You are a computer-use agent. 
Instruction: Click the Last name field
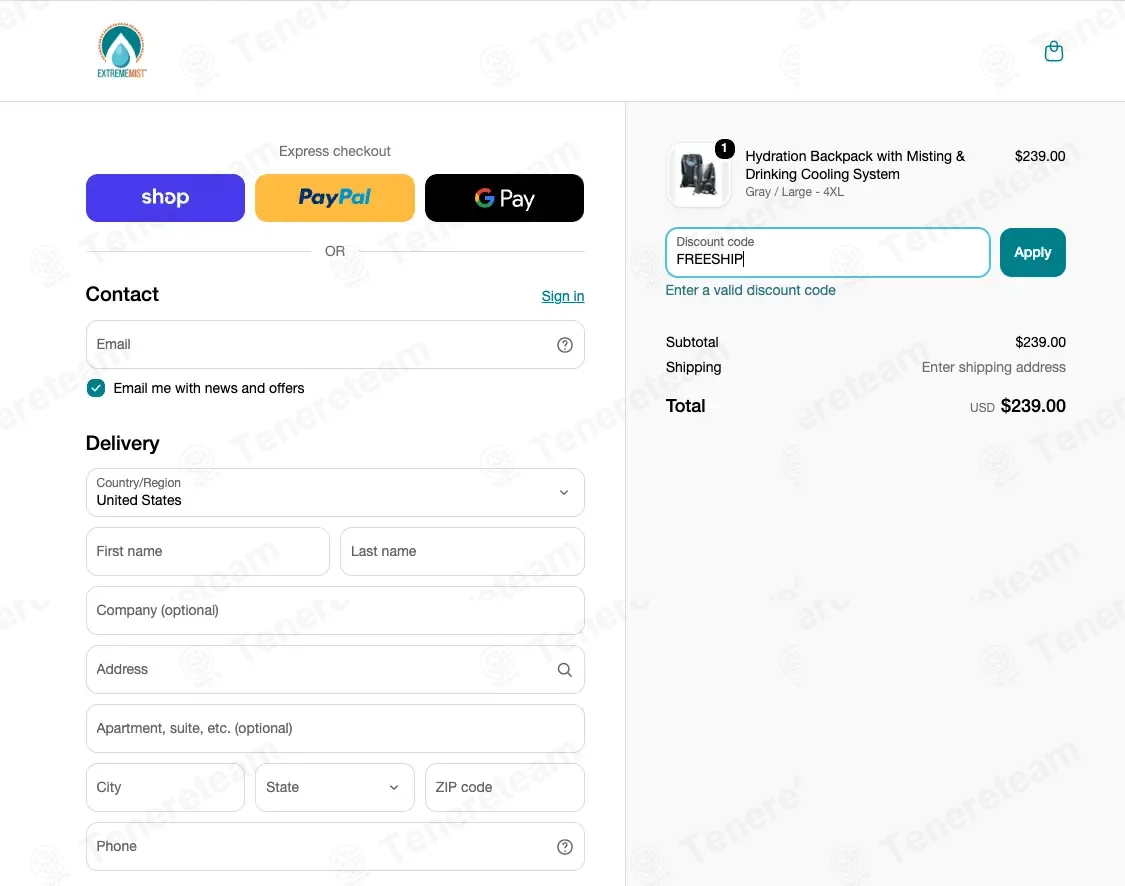click(462, 552)
